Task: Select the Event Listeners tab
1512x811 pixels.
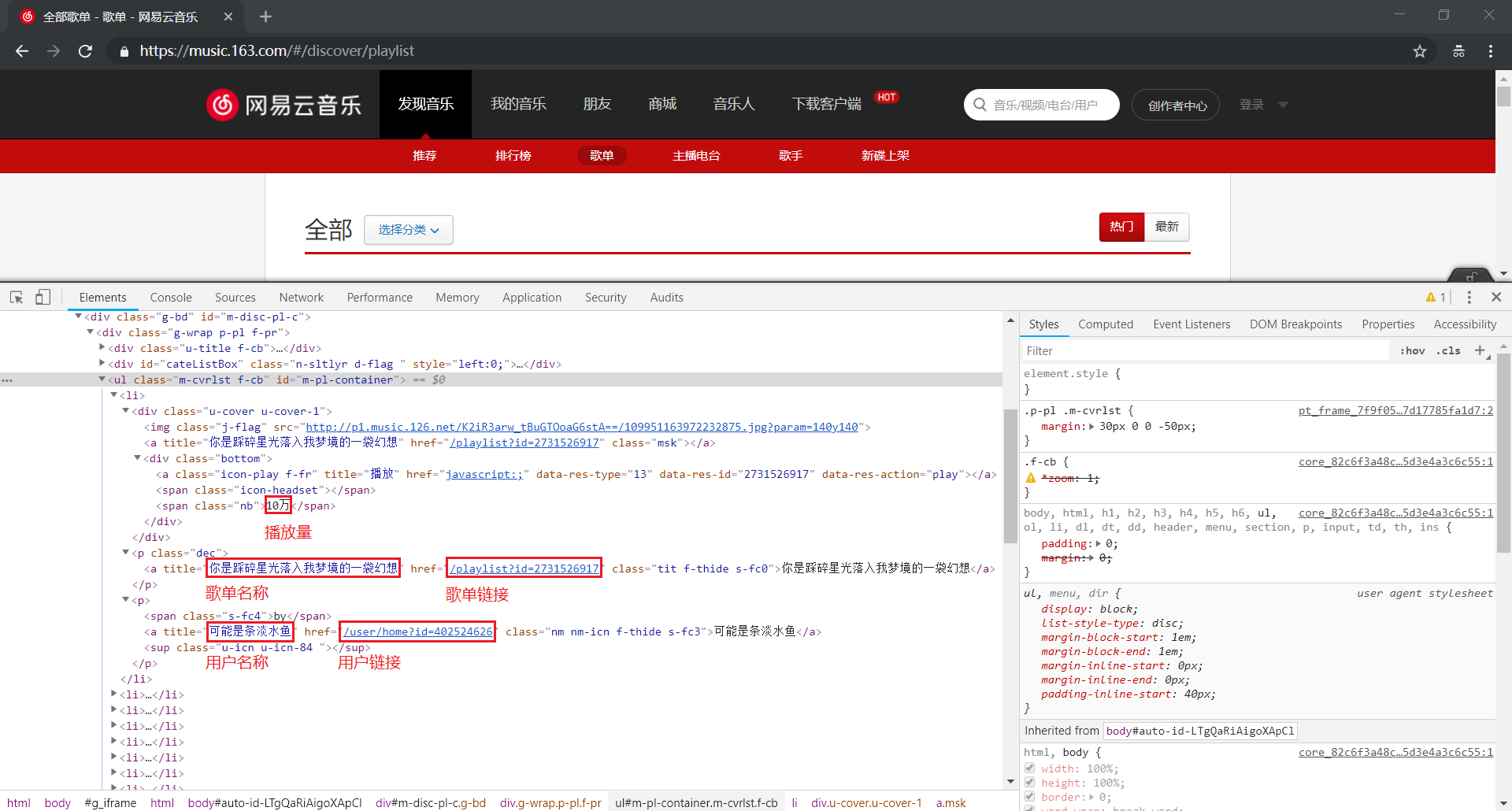Action: (1191, 324)
